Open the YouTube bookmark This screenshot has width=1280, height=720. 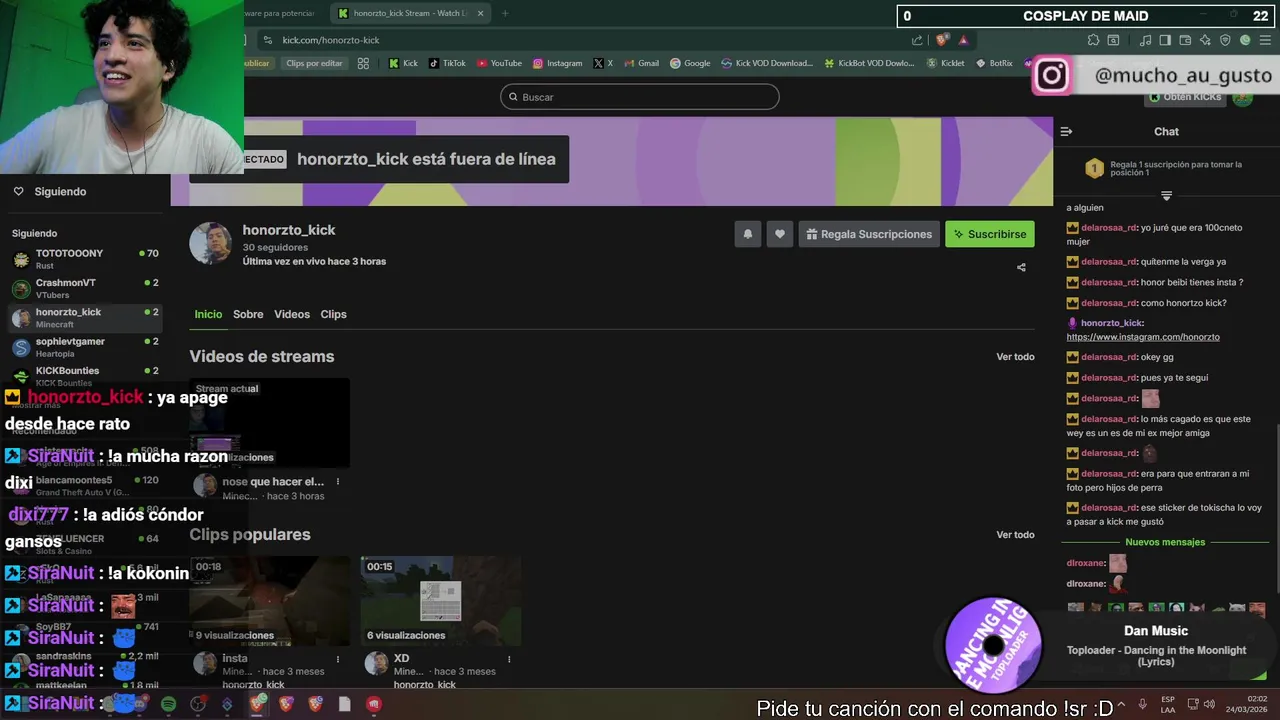click(x=499, y=63)
